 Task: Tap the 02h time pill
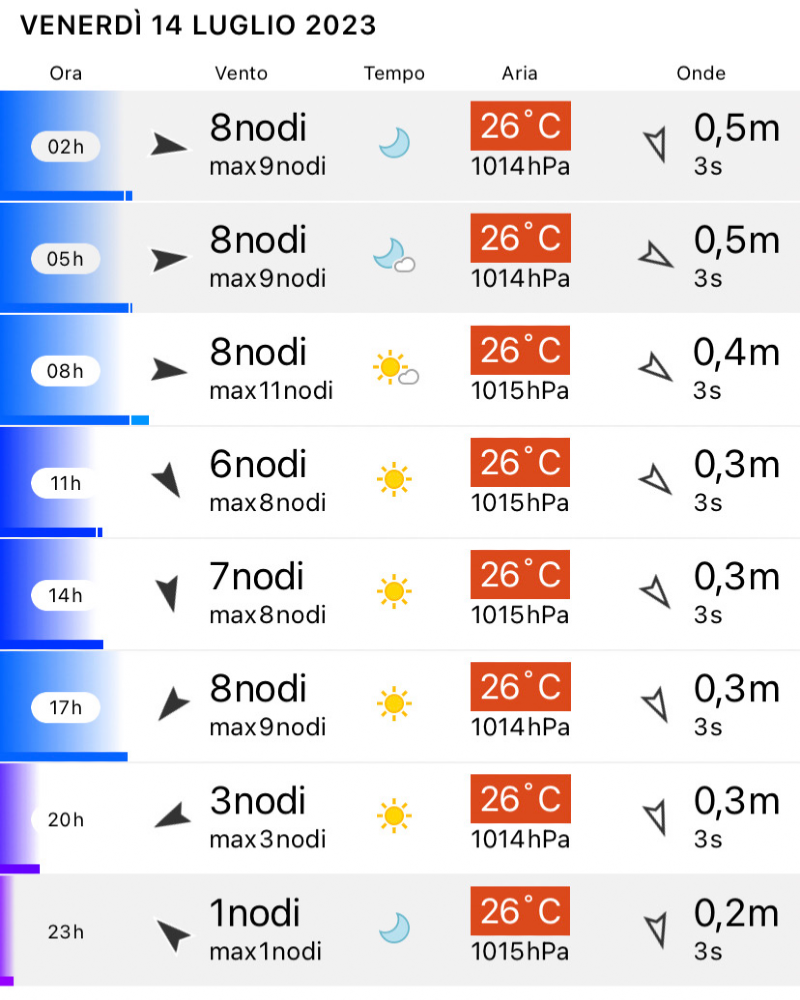coord(66,147)
